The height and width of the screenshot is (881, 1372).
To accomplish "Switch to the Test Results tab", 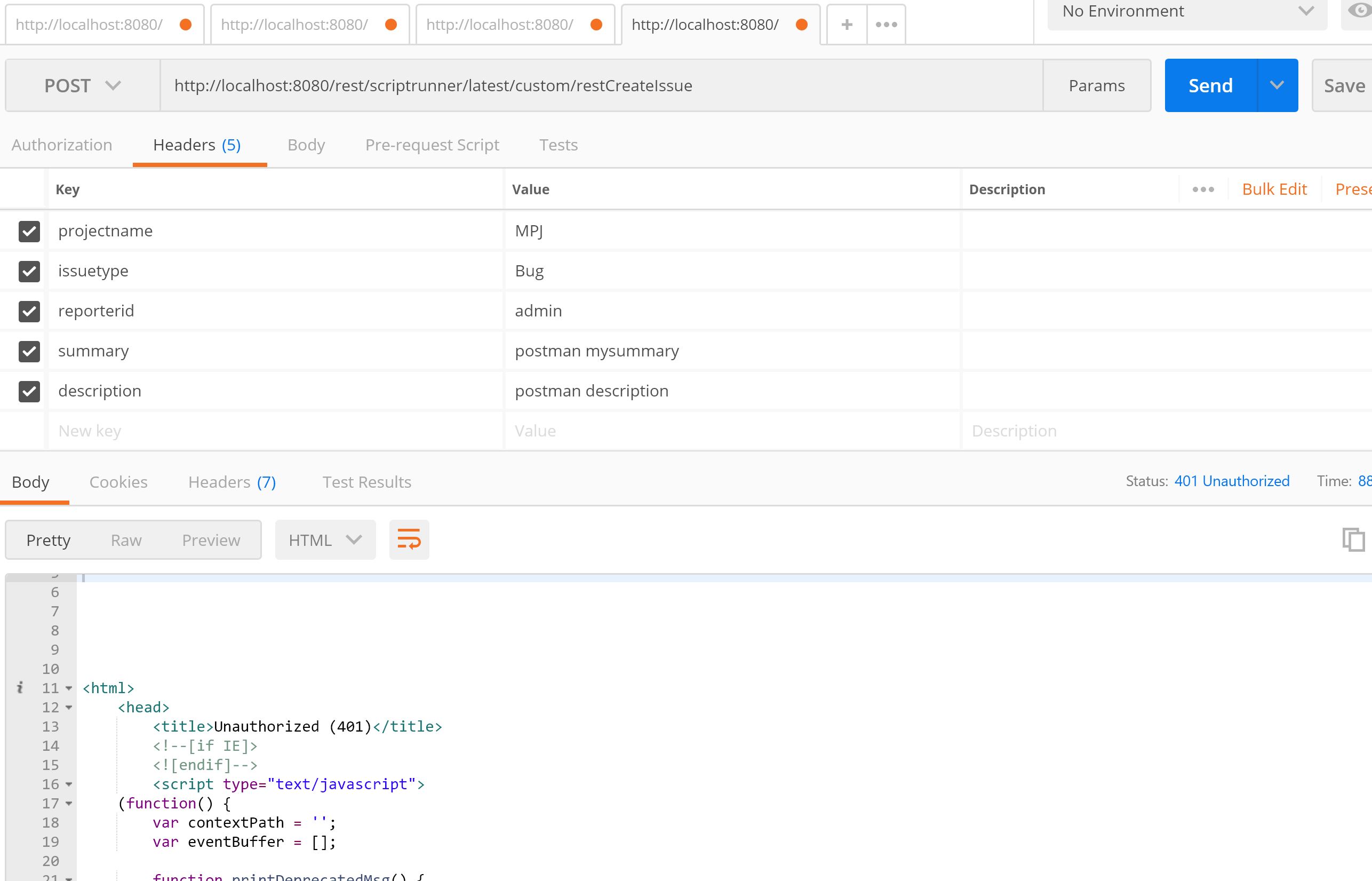I will pos(366,482).
